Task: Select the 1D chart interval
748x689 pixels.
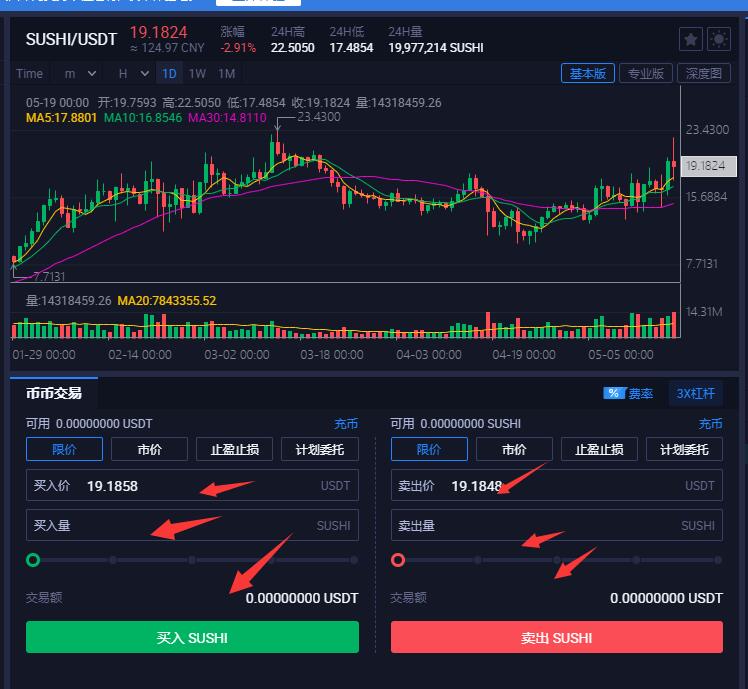Action: point(169,73)
